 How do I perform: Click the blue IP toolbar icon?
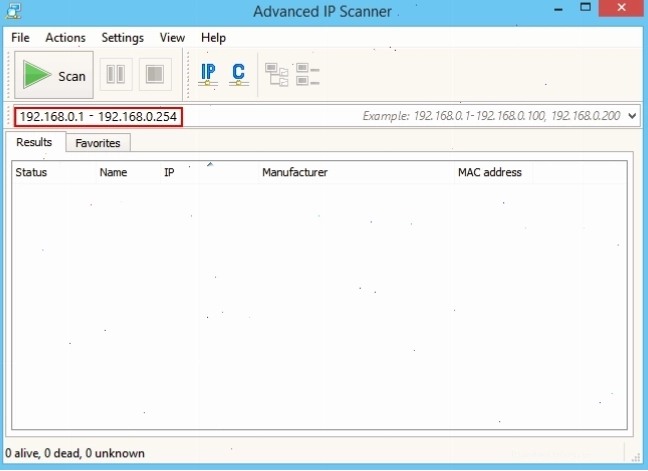[208, 75]
